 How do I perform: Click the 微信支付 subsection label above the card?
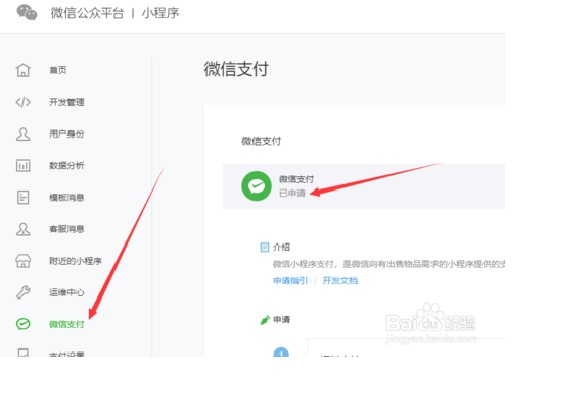pos(261,141)
